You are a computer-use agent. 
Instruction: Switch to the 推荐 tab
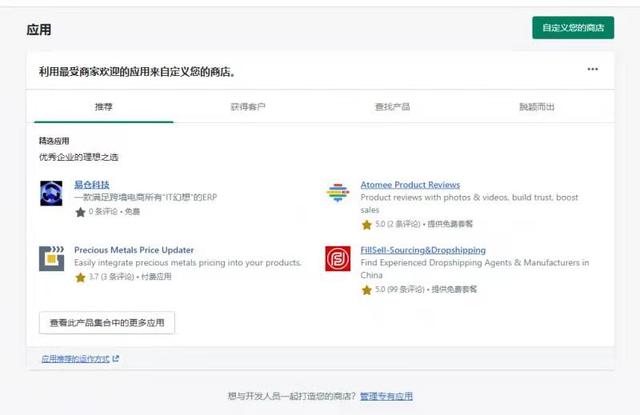point(104,107)
